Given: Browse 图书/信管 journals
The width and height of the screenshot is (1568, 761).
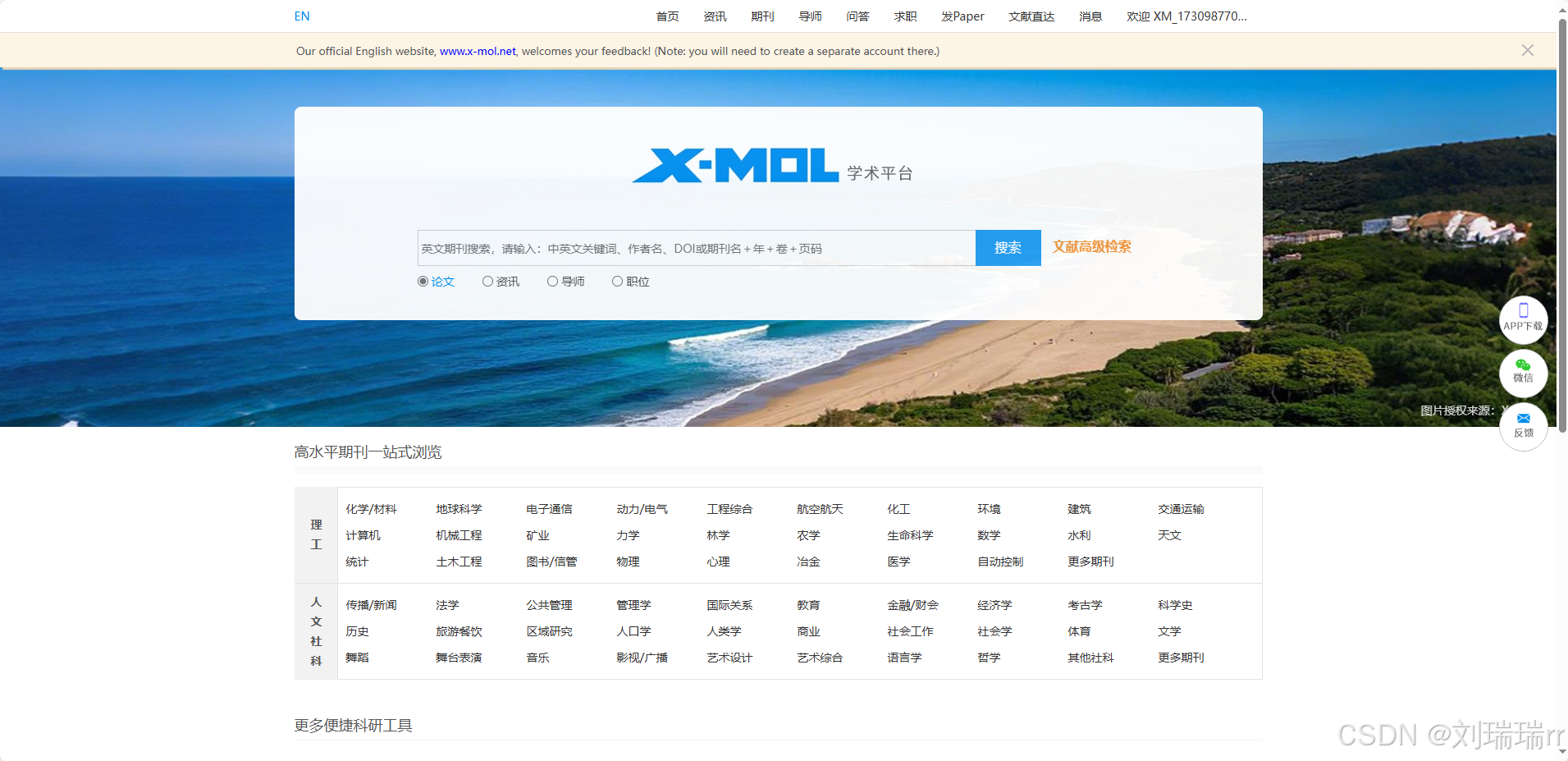Looking at the screenshot, I should [551, 562].
